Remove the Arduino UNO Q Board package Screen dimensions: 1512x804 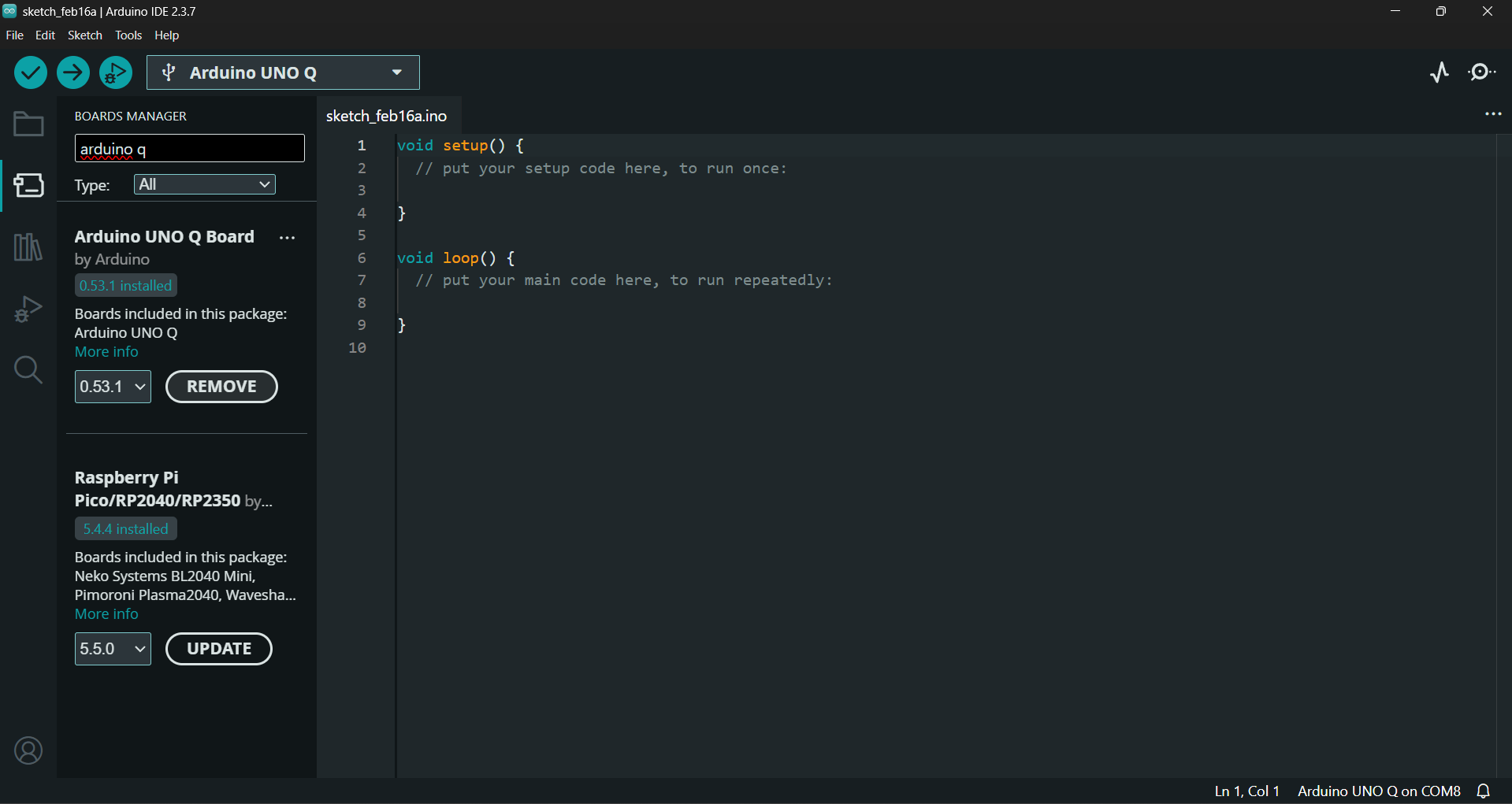(x=221, y=387)
